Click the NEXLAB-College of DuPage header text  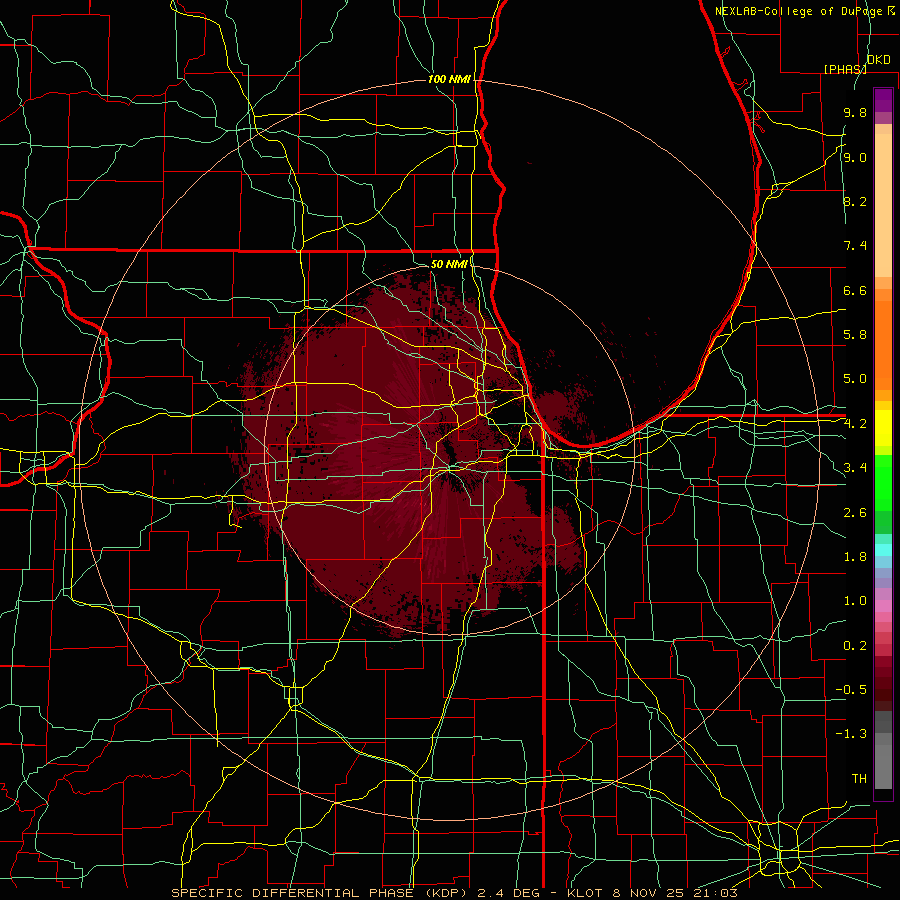800,11
